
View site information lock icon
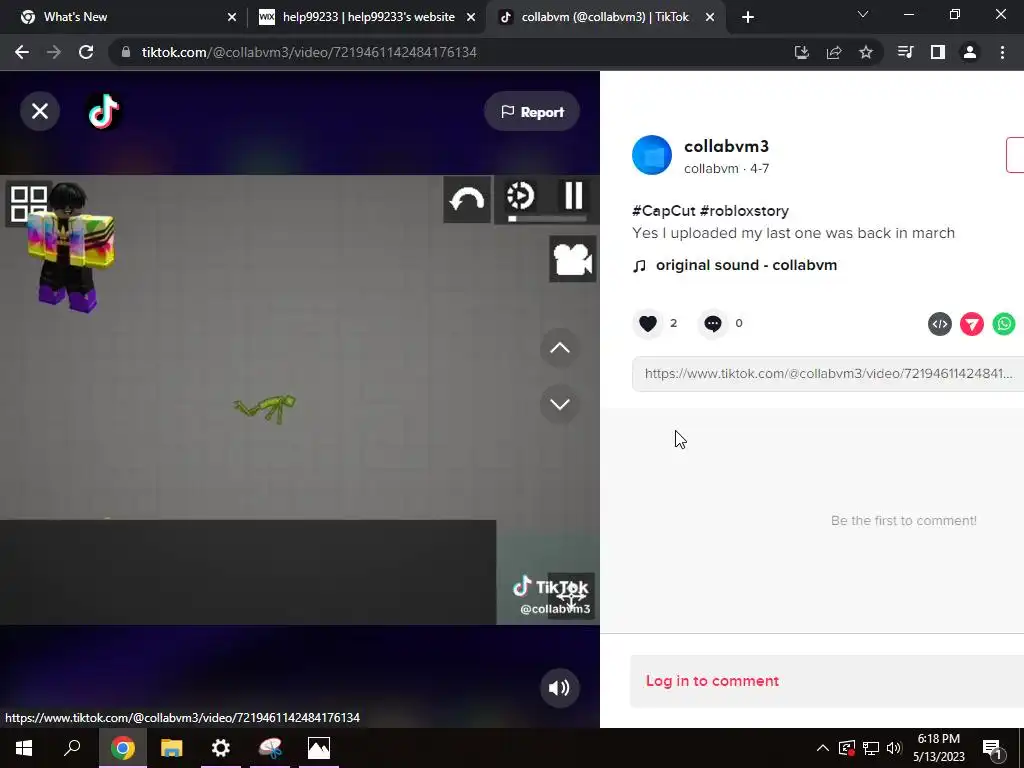(126, 52)
